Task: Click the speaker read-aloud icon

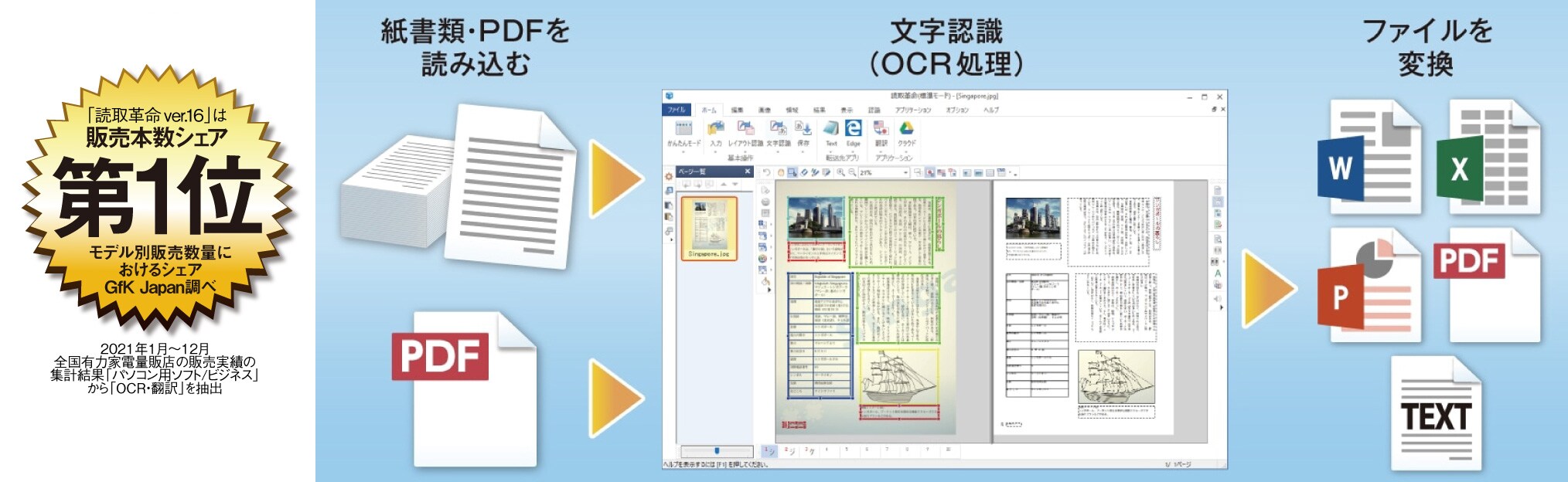Action: click(x=1218, y=298)
